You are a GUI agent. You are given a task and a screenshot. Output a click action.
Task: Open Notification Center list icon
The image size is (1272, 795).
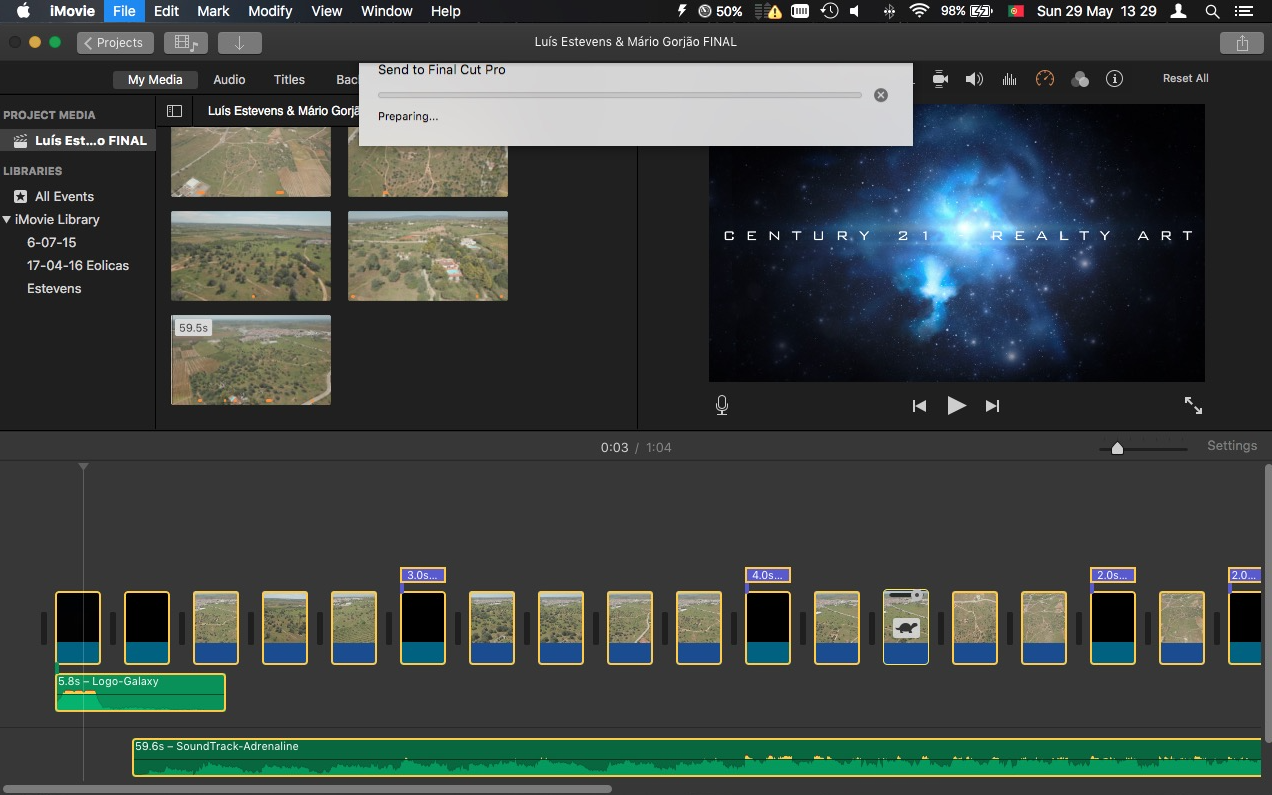[1246, 11]
